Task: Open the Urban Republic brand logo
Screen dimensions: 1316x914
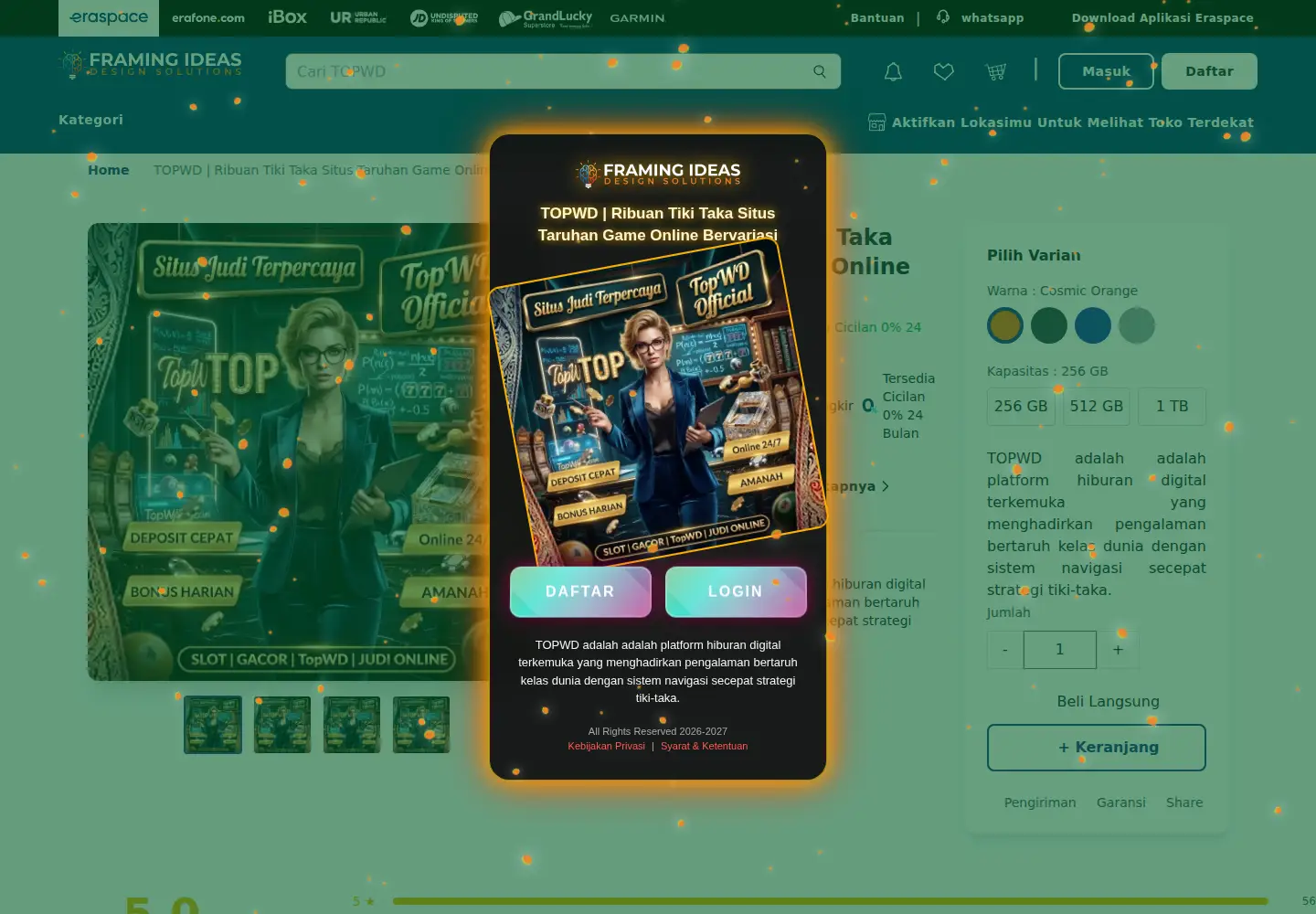Action: [358, 17]
